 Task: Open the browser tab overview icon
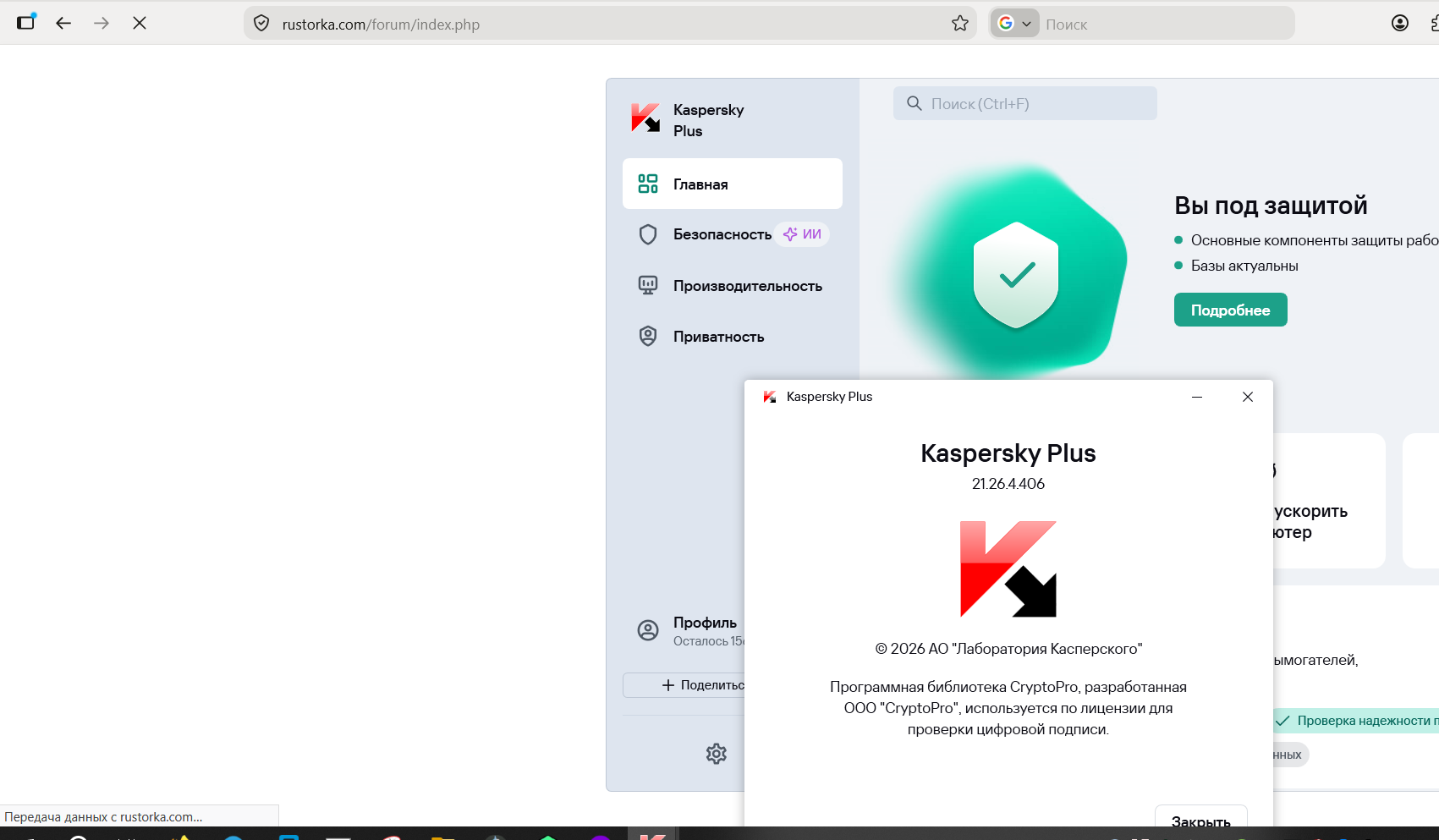click(x=26, y=22)
